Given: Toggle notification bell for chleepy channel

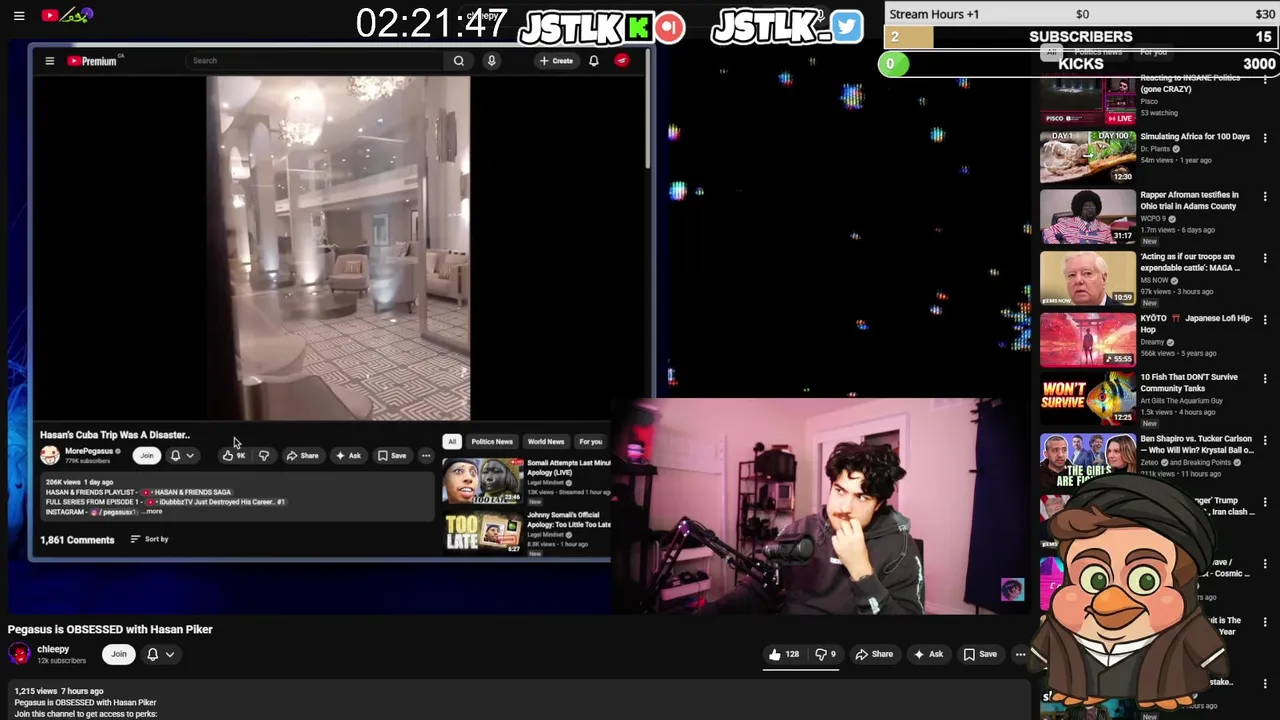Looking at the screenshot, I should [x=152, y=654].
